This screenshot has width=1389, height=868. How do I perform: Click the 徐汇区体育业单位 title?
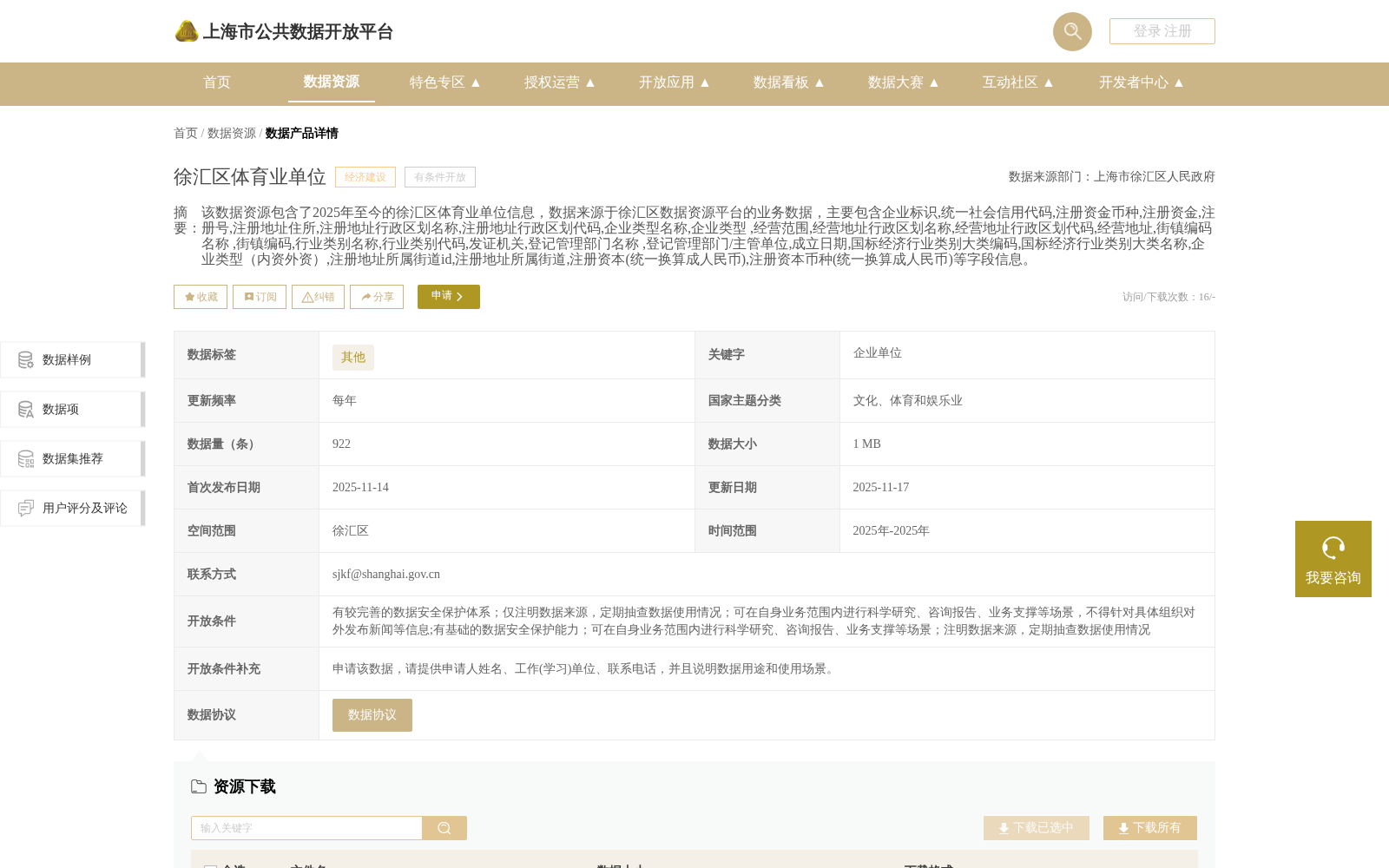pos(250,177)
